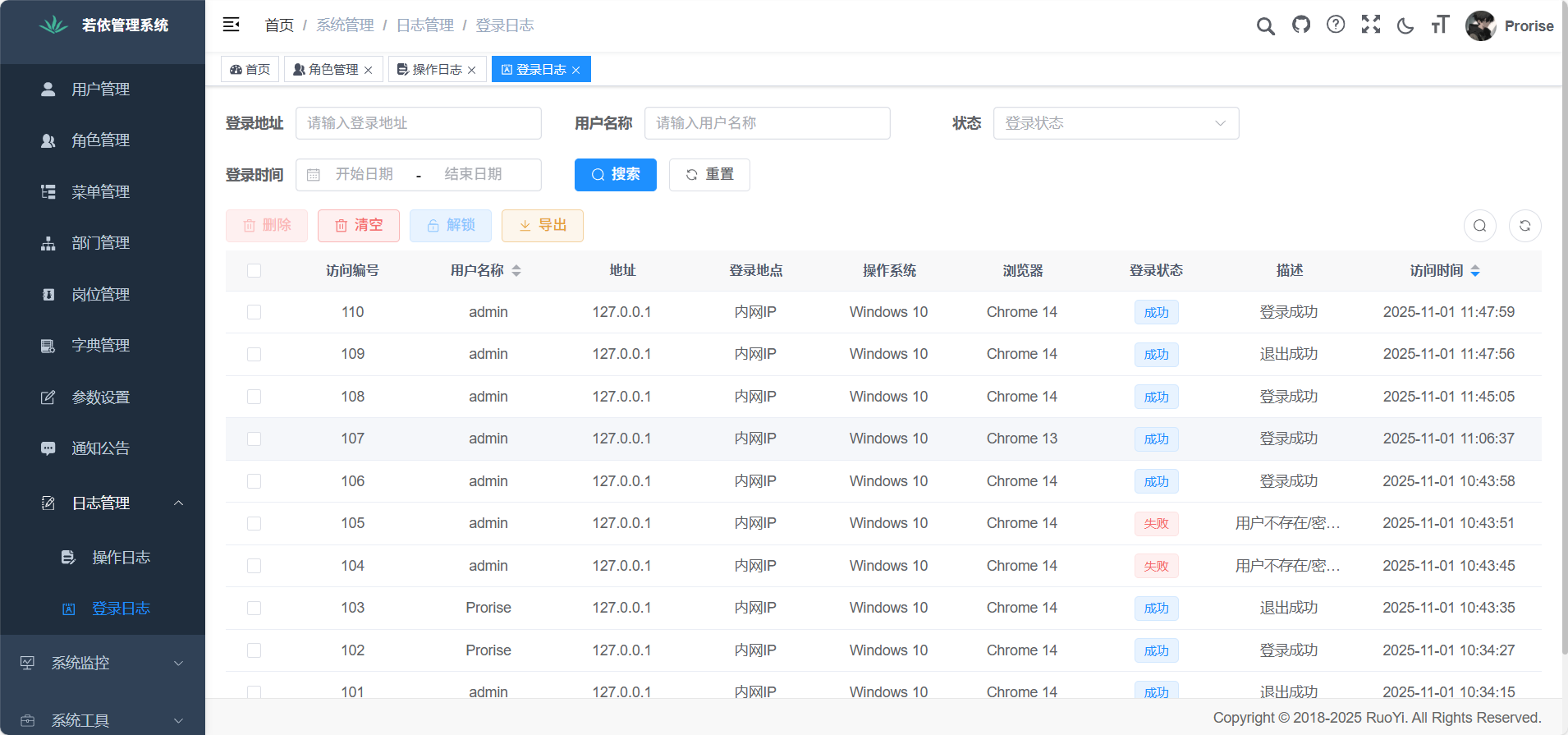Switch to dark mode moon icon
1568x735 pixels.
click(1405, 26)
